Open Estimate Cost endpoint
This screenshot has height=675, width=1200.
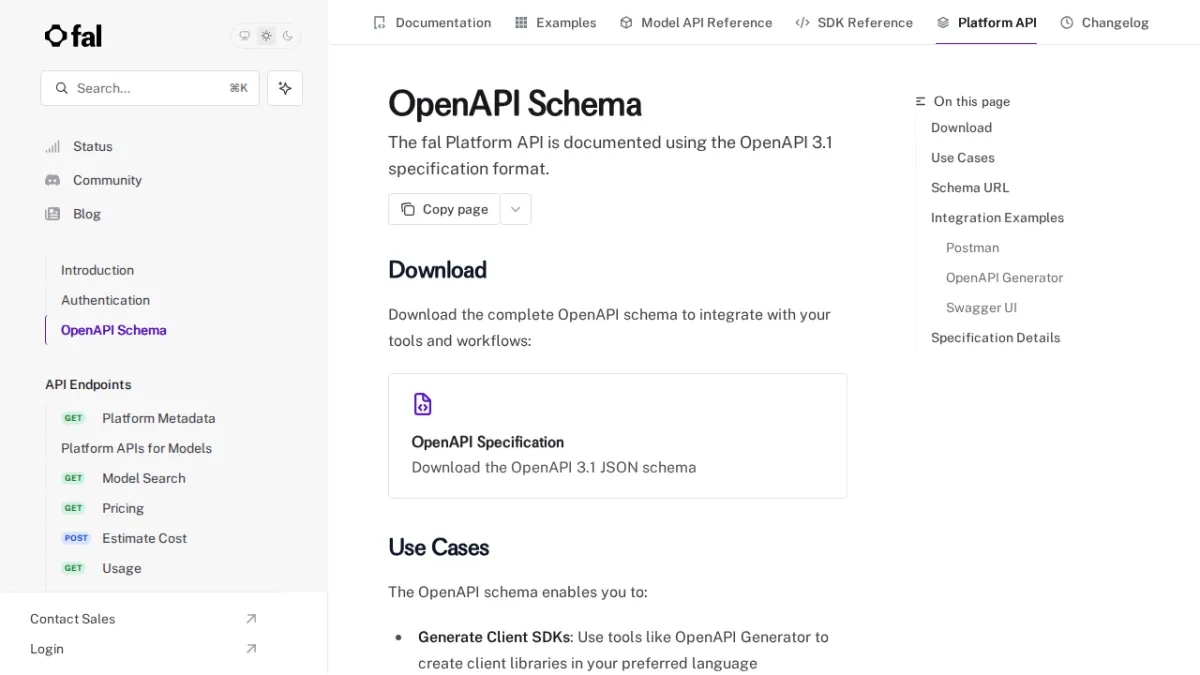pos(144,538)
